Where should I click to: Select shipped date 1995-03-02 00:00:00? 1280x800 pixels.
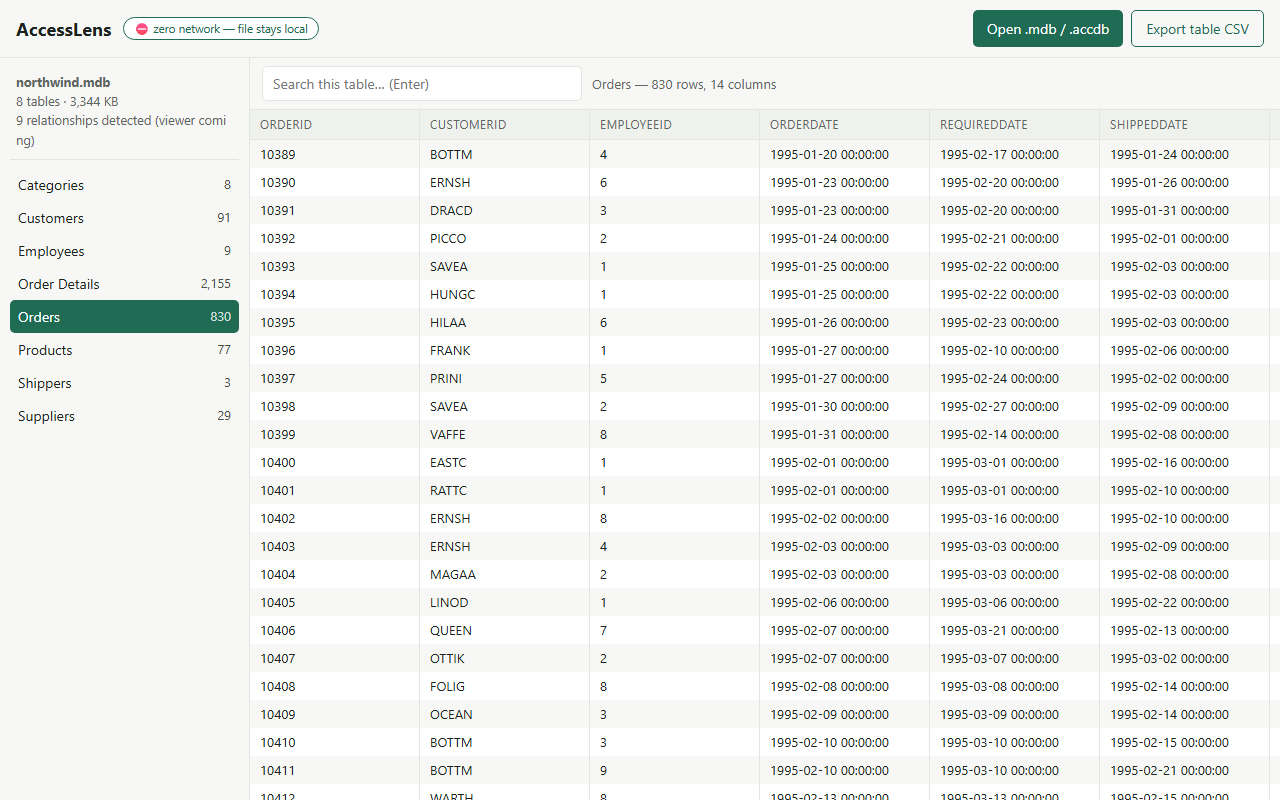pos(1185,658)
